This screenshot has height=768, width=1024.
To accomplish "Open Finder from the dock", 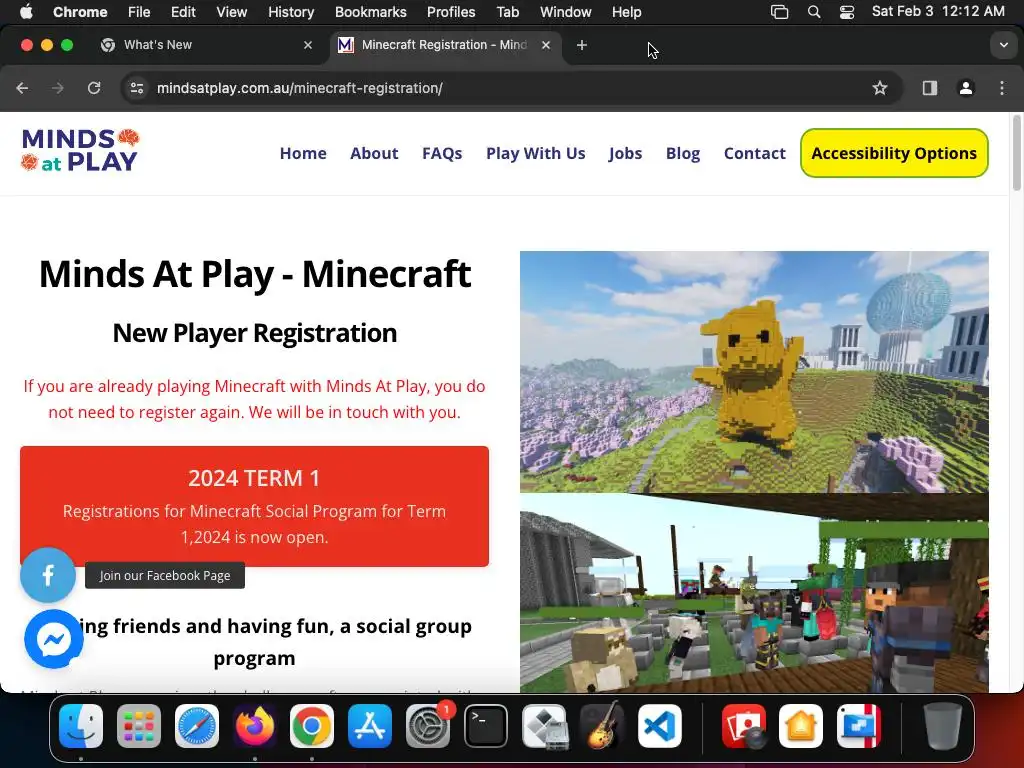I will click(x=81, y=726).
